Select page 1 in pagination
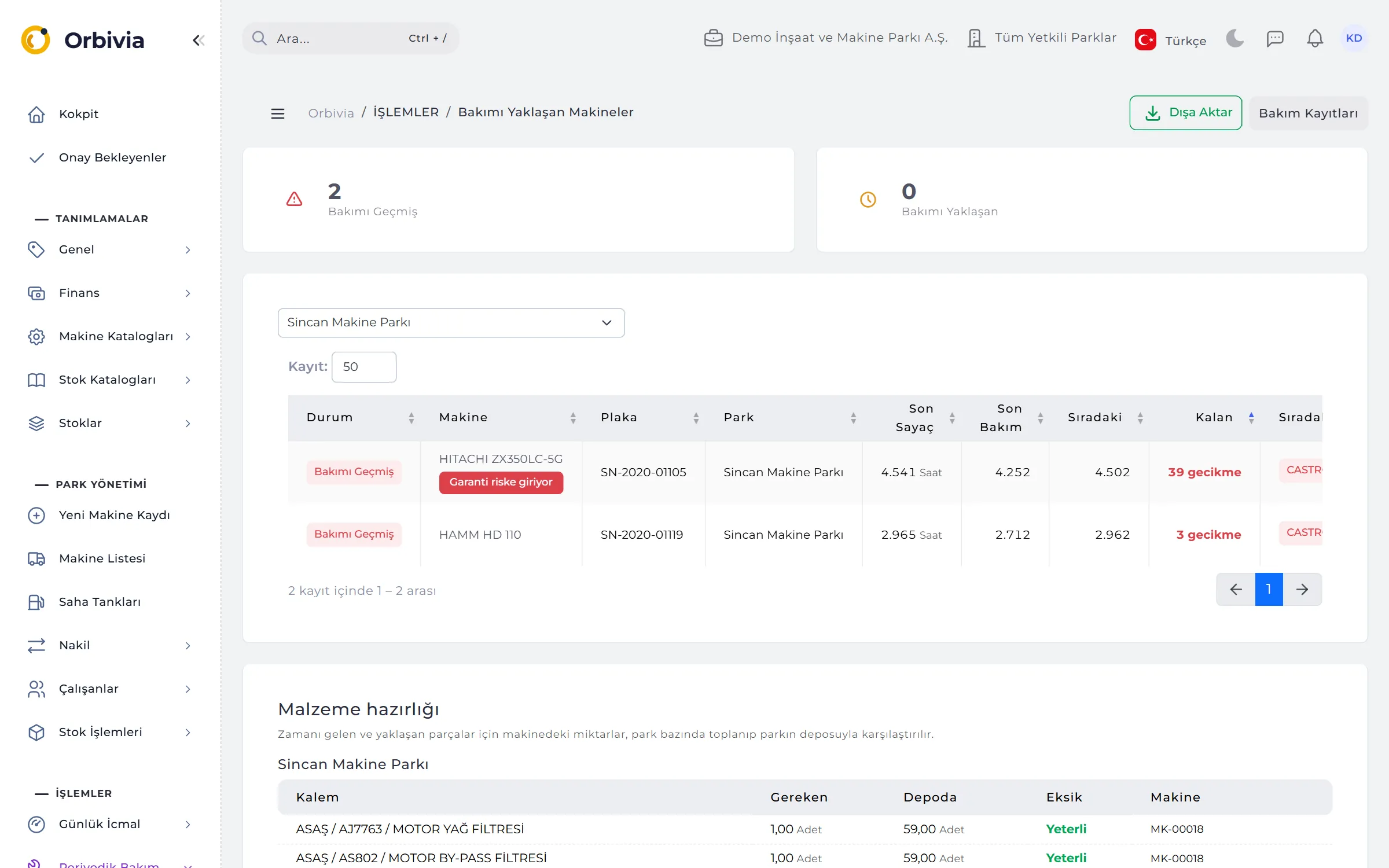Viewport: 1389px width, 868px height. click(1269, 589)
